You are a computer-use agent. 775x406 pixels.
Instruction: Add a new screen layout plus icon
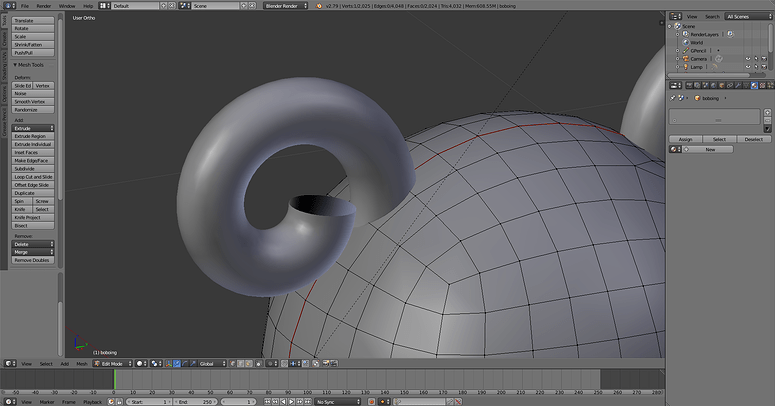[163, 6]
